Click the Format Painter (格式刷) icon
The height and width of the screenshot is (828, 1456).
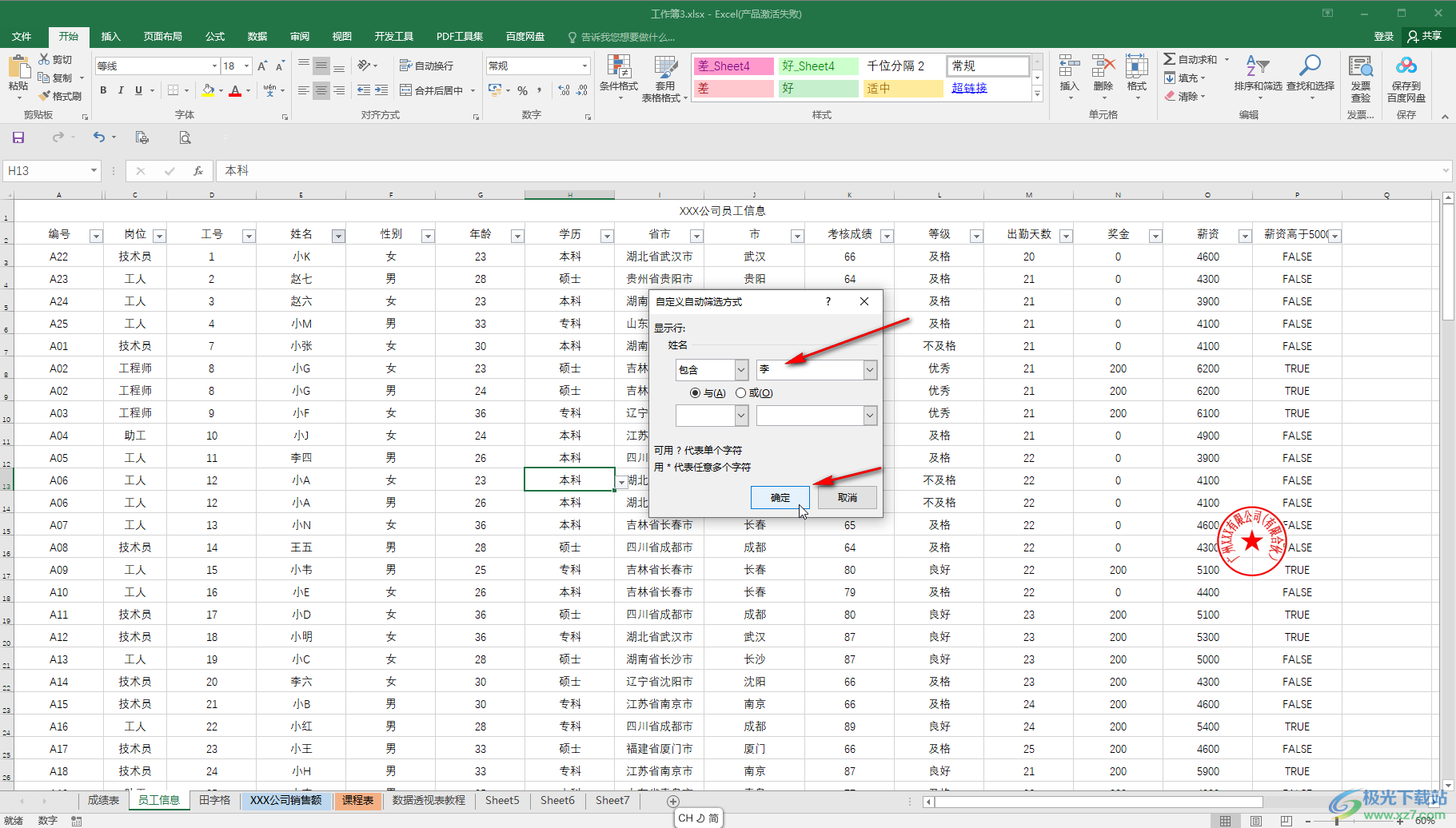click(x=45, y=96)
